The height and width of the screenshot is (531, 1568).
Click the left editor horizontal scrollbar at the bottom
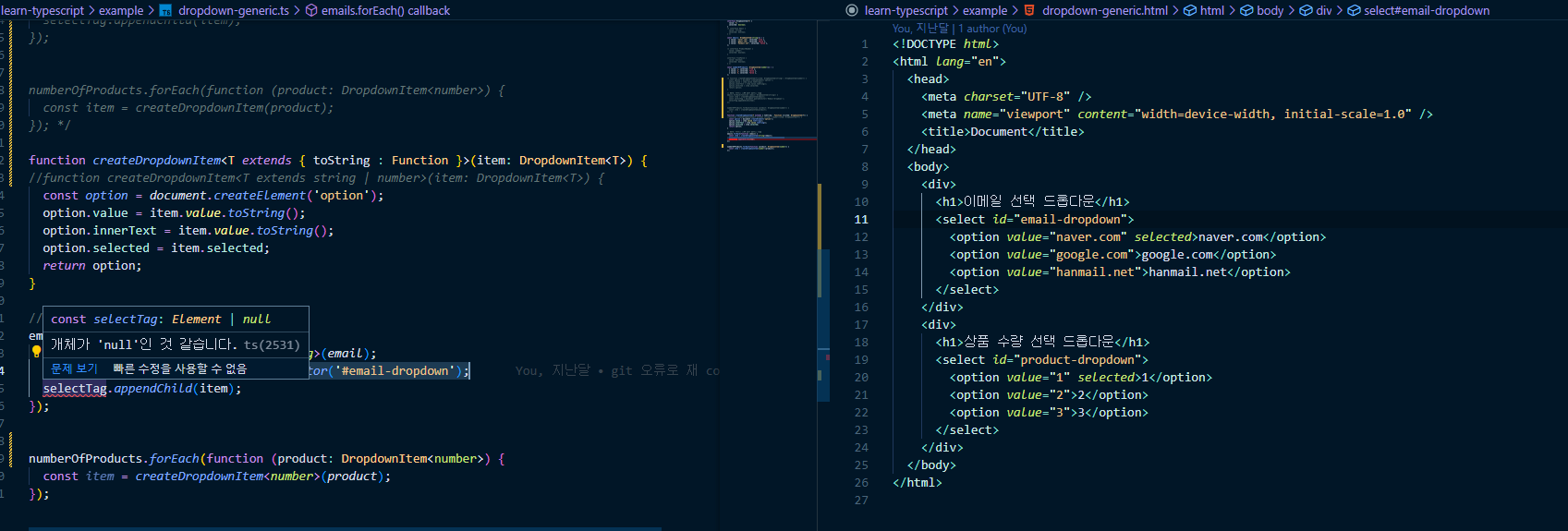click(345, 528)
